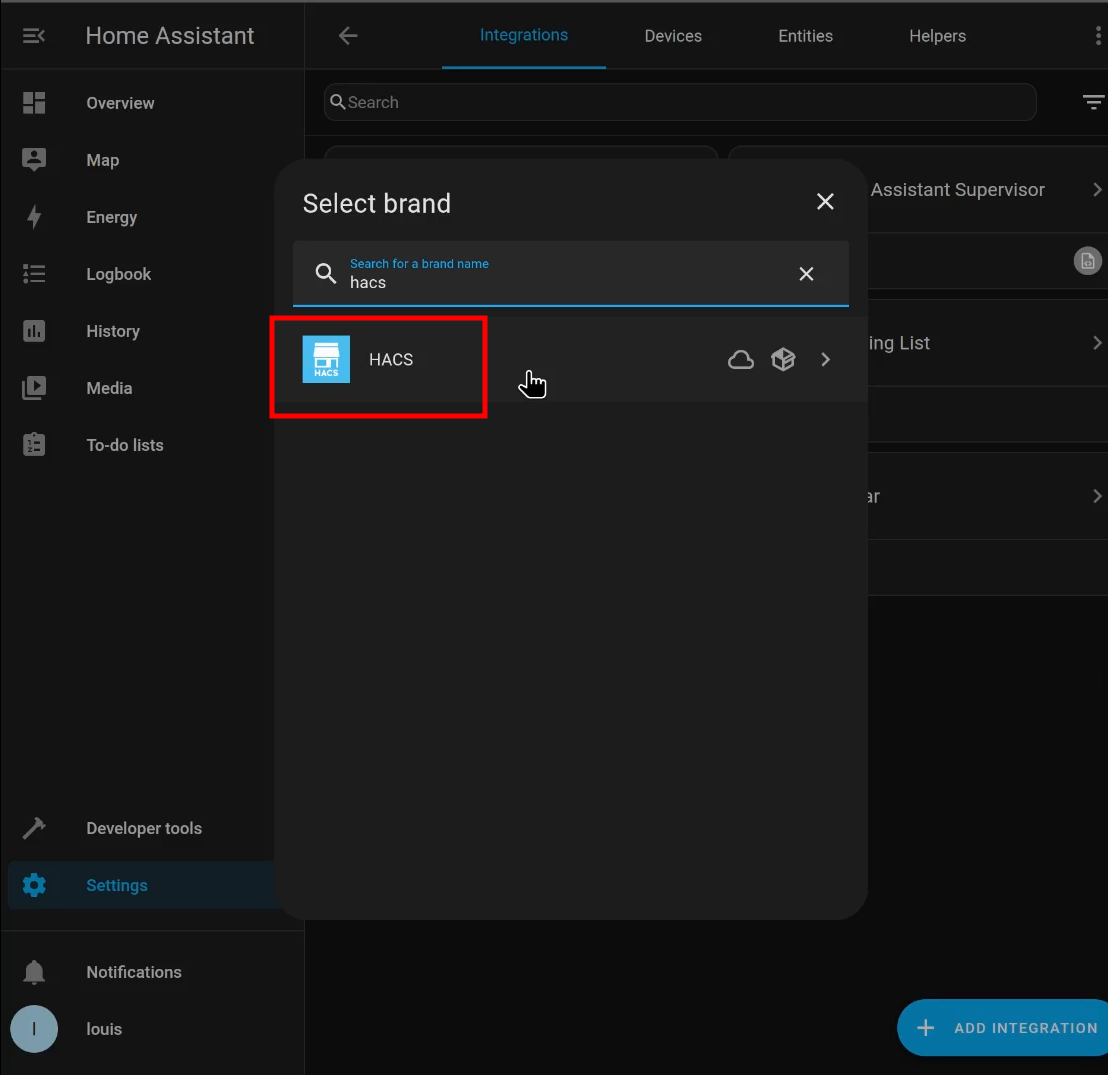Click the Add Integration button
Image resolution: width=1108 pixels, height=1075 pixels.
[x=1003, y=1028]
